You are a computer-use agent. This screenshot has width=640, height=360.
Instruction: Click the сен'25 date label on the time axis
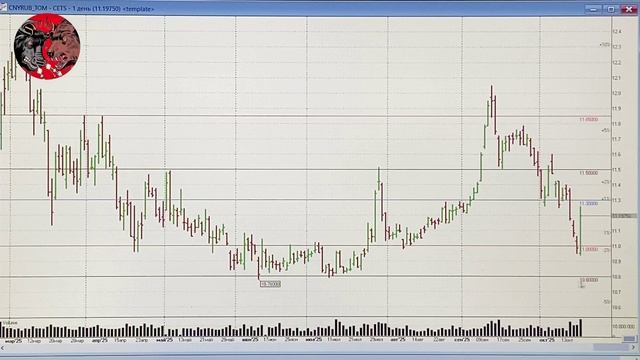[x=461, y=340]
